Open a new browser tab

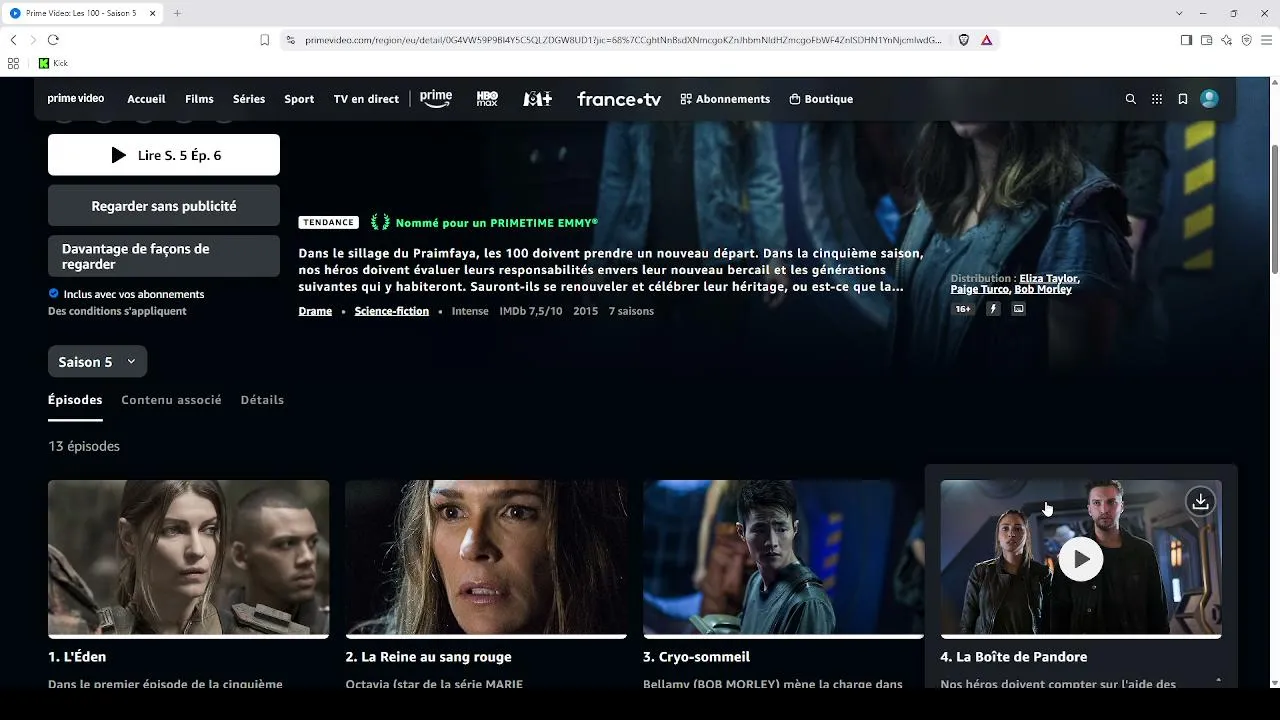tap(177, 13)
